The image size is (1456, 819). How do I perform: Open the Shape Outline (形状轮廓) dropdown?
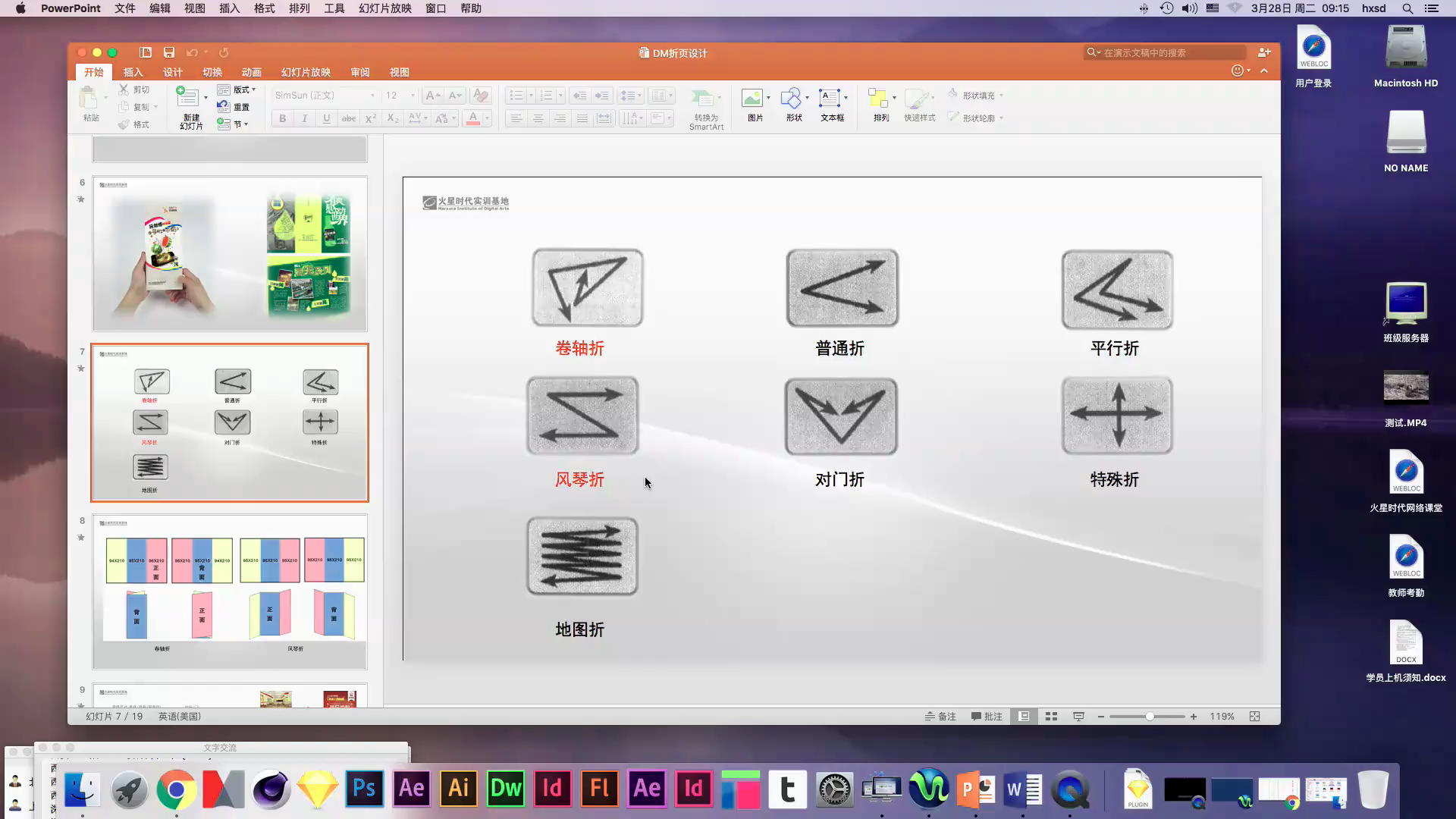point(1001,118)
